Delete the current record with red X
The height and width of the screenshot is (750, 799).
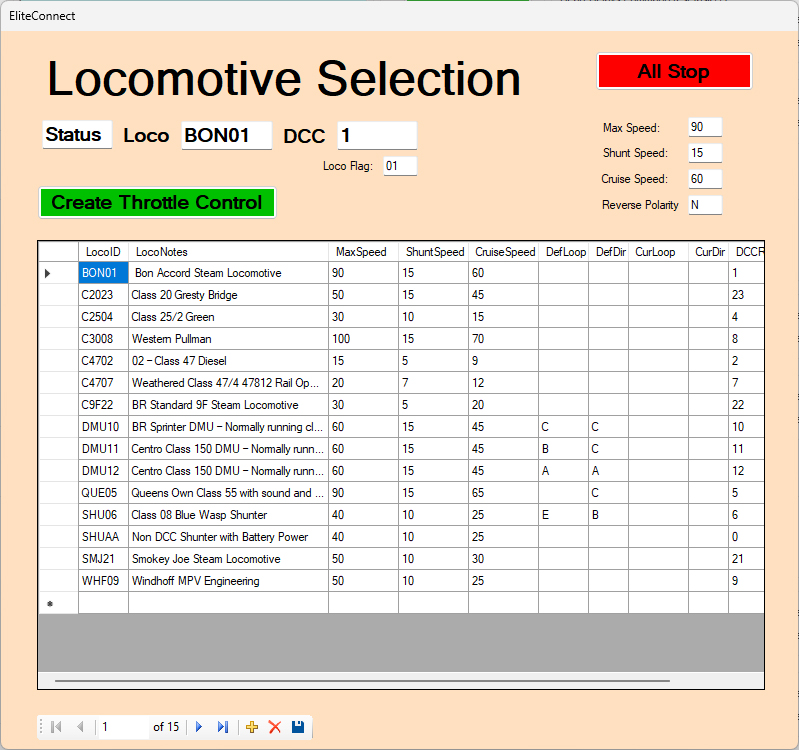275,727
